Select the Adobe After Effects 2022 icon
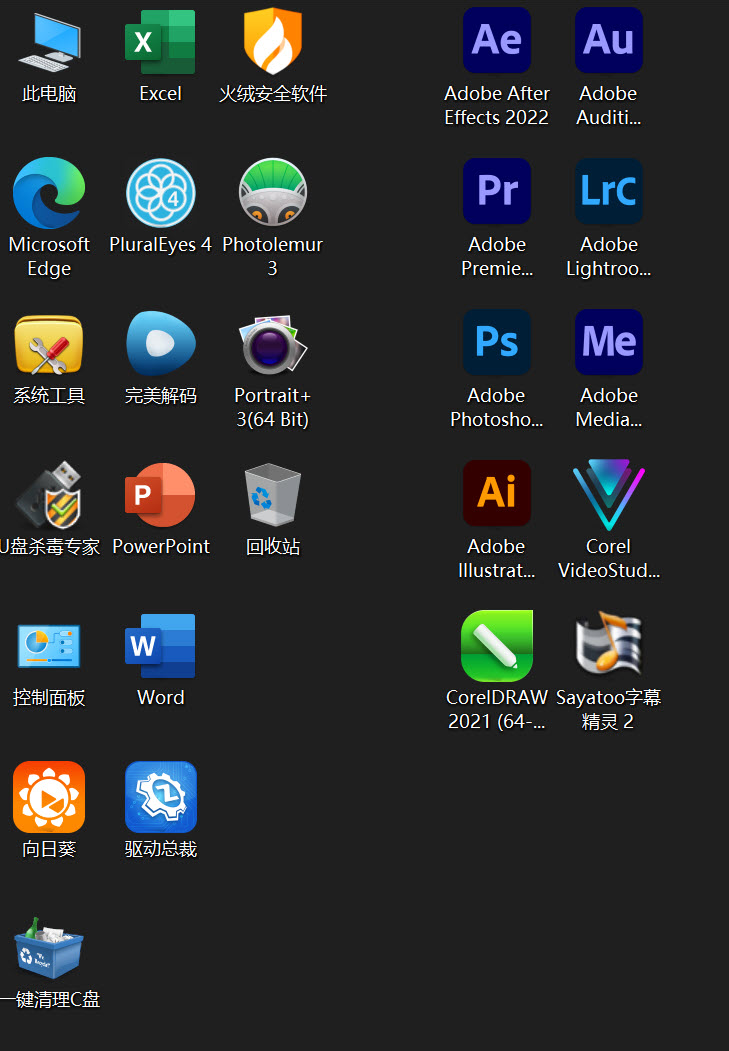 pyautogui.click(x=496, y=40)
